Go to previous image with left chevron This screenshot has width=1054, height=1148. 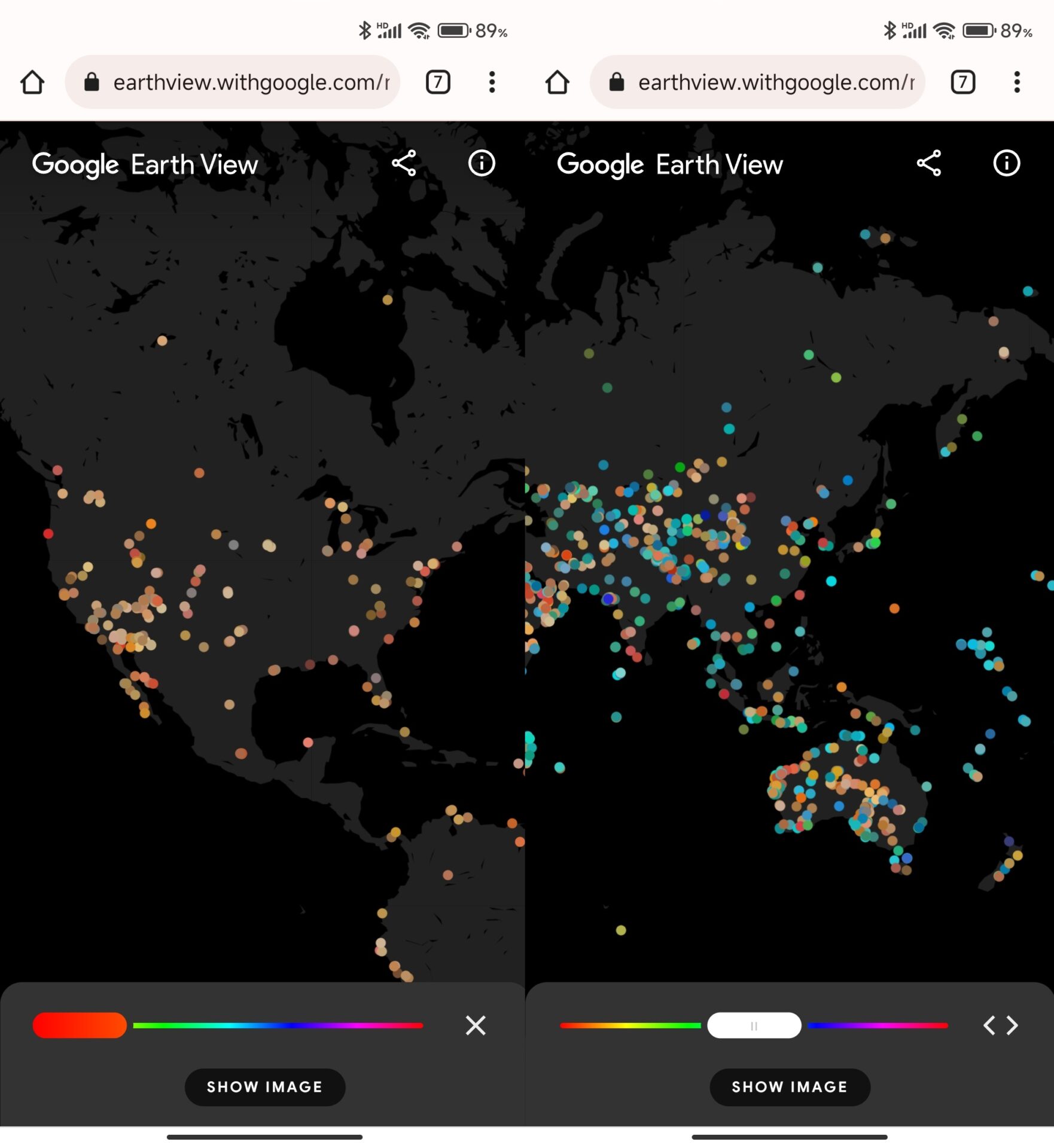click(989, 1025)
